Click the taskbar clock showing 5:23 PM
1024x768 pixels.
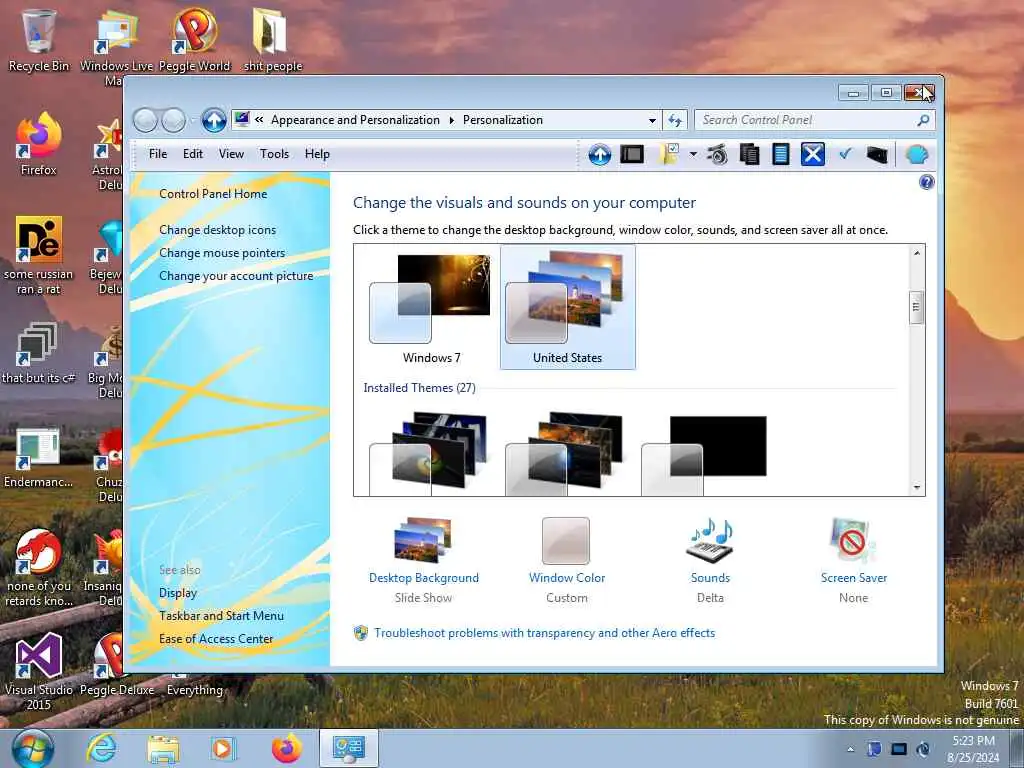974,749
